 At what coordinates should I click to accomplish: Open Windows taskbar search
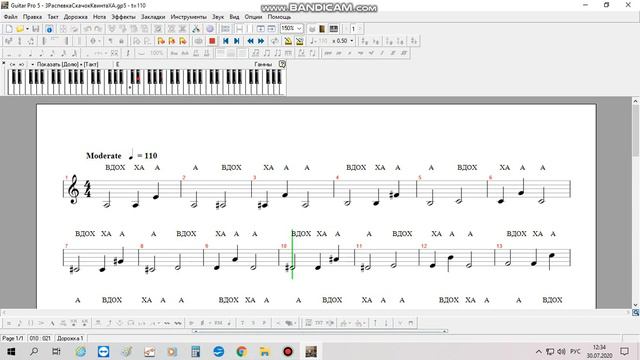coord(34,351)
